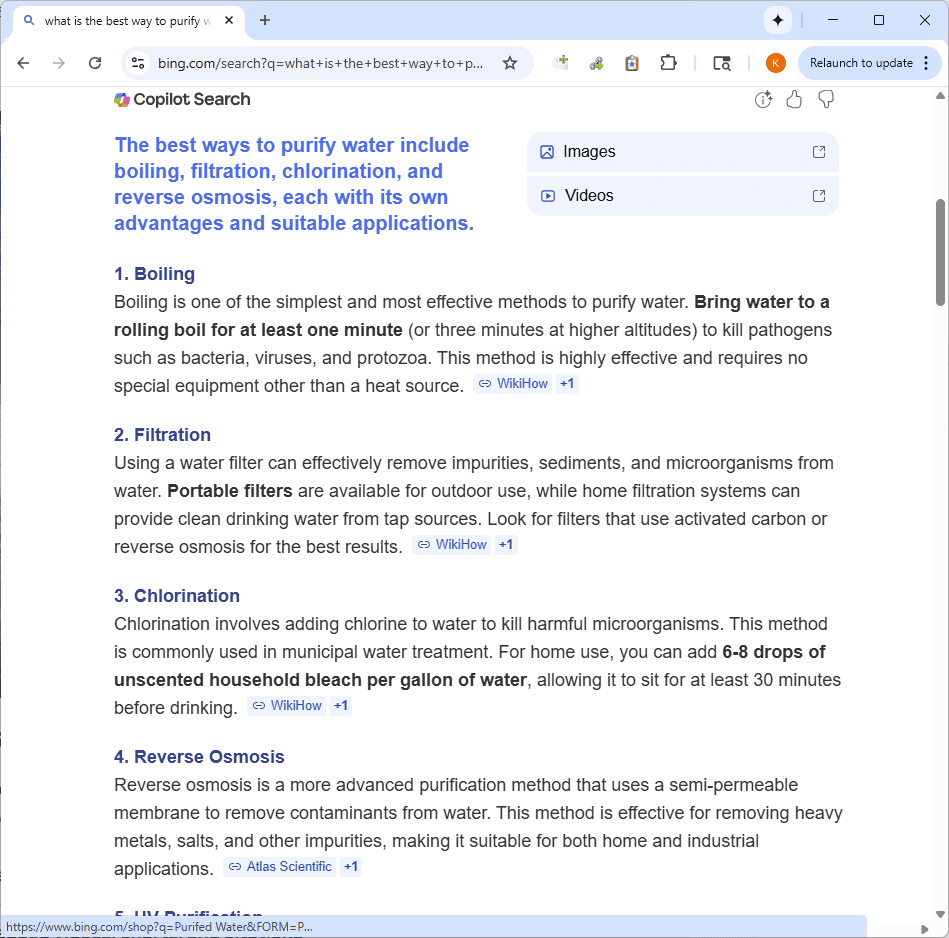Expand +1 sources under Filtration
Image resolution: width=949 pixels, height=938 pixels.
point(506,545)
